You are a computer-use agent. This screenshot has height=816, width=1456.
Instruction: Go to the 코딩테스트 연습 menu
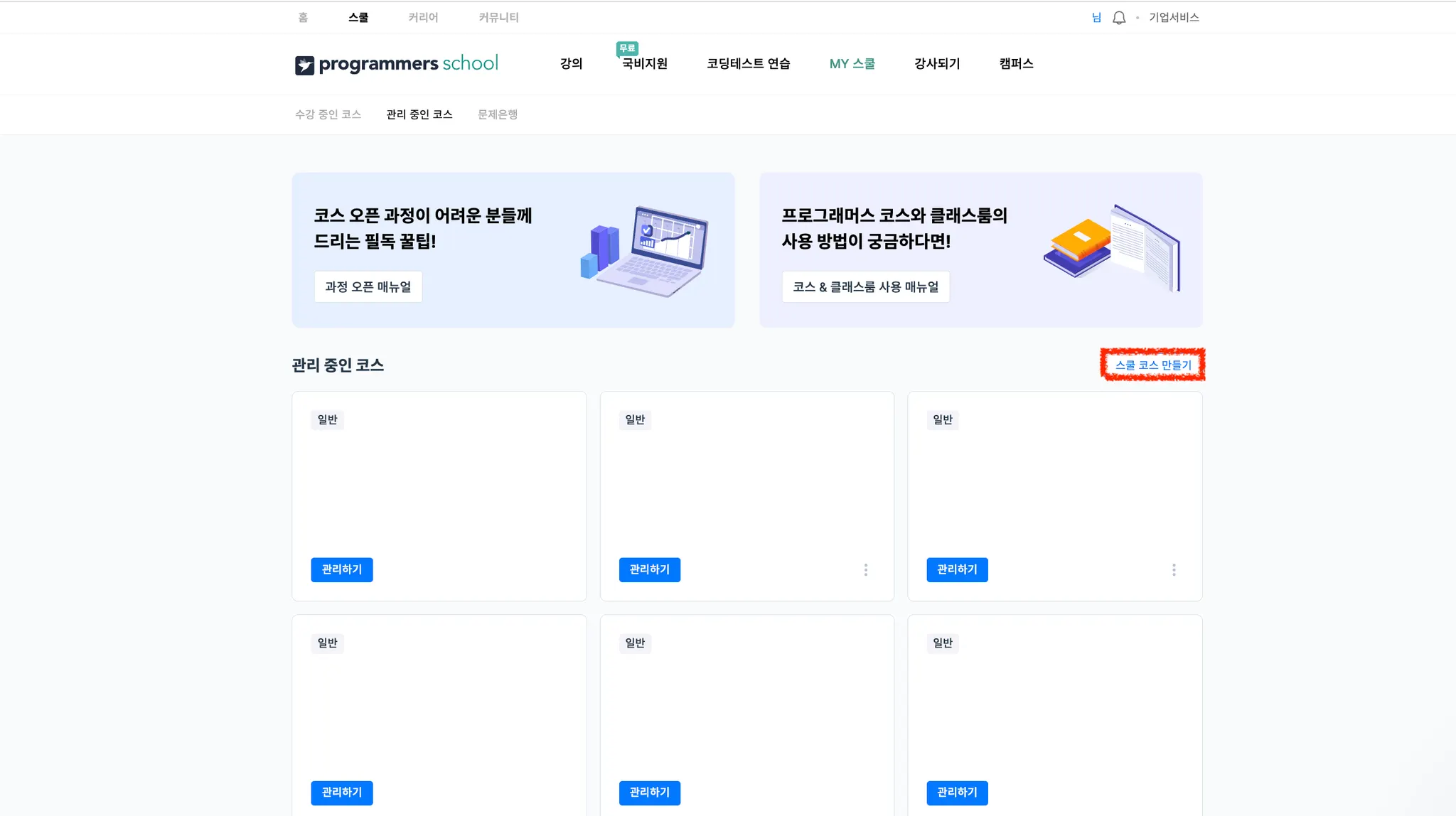point(748,64)
